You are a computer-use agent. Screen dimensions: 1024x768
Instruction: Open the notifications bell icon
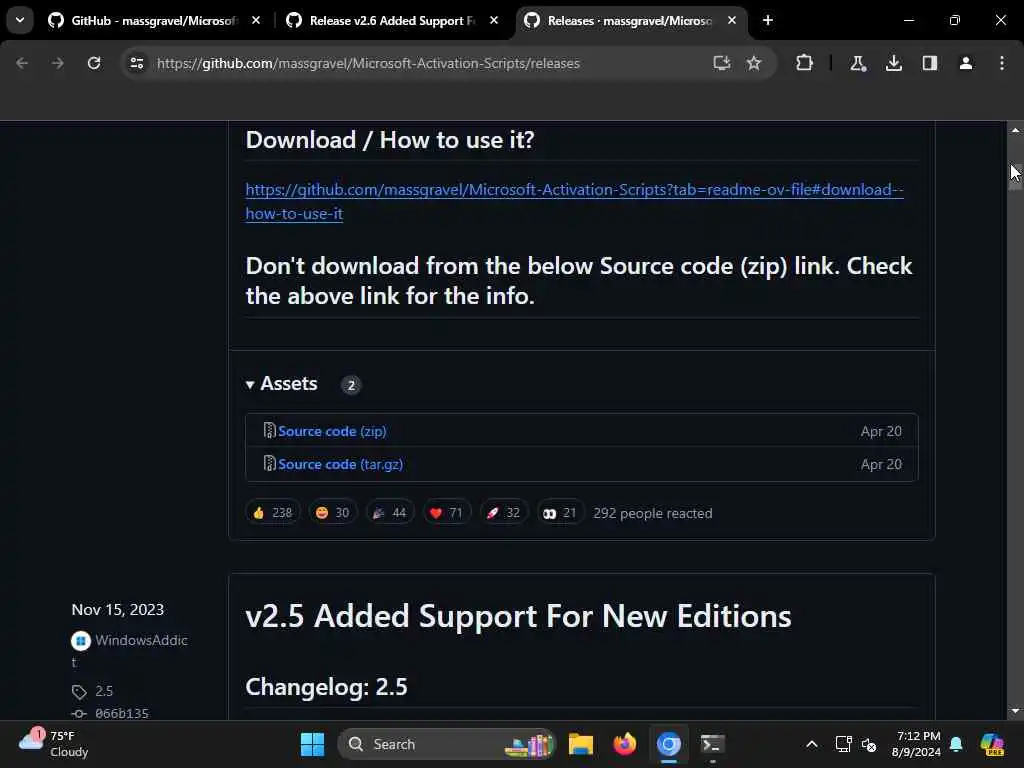point(956,744)
